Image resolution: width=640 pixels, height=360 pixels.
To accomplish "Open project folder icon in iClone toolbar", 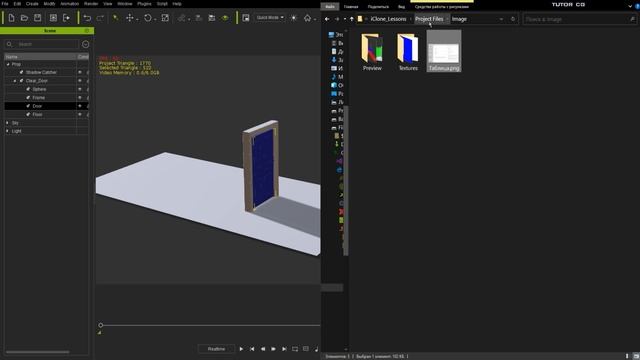I will (24, 18).
